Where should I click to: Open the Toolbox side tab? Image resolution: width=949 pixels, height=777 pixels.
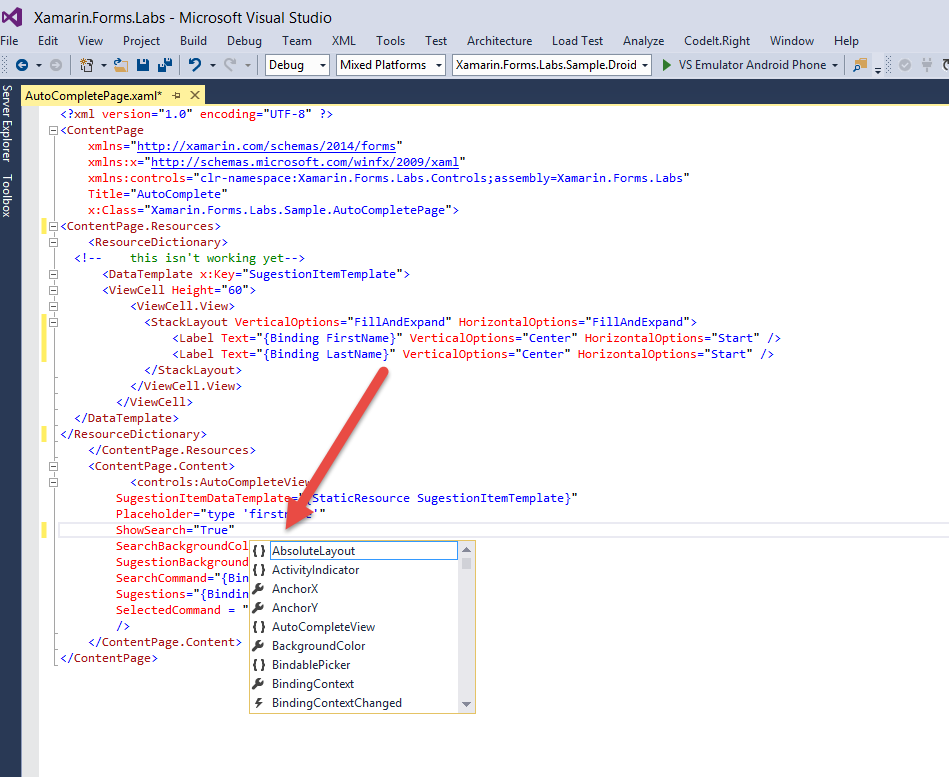(x=7, y=195)
